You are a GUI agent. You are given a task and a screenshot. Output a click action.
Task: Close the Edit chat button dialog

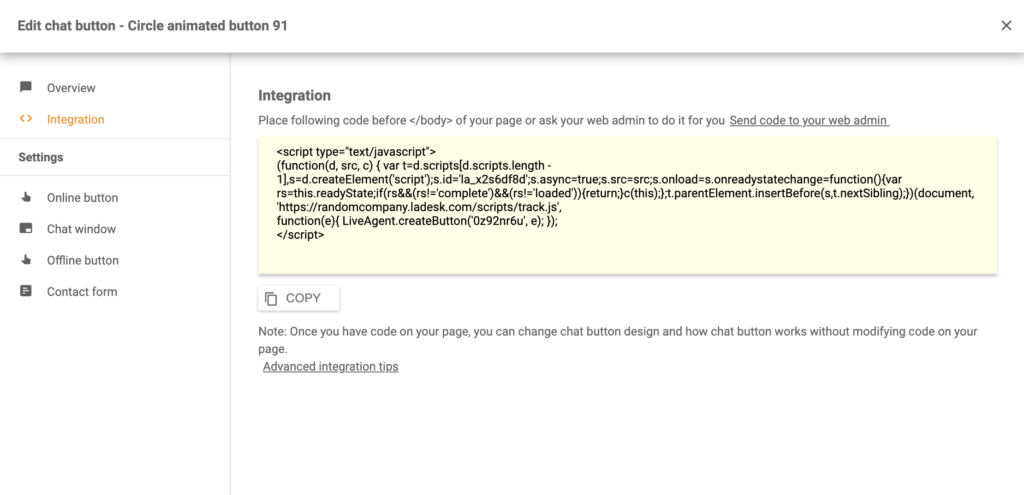coord(1006,26)
